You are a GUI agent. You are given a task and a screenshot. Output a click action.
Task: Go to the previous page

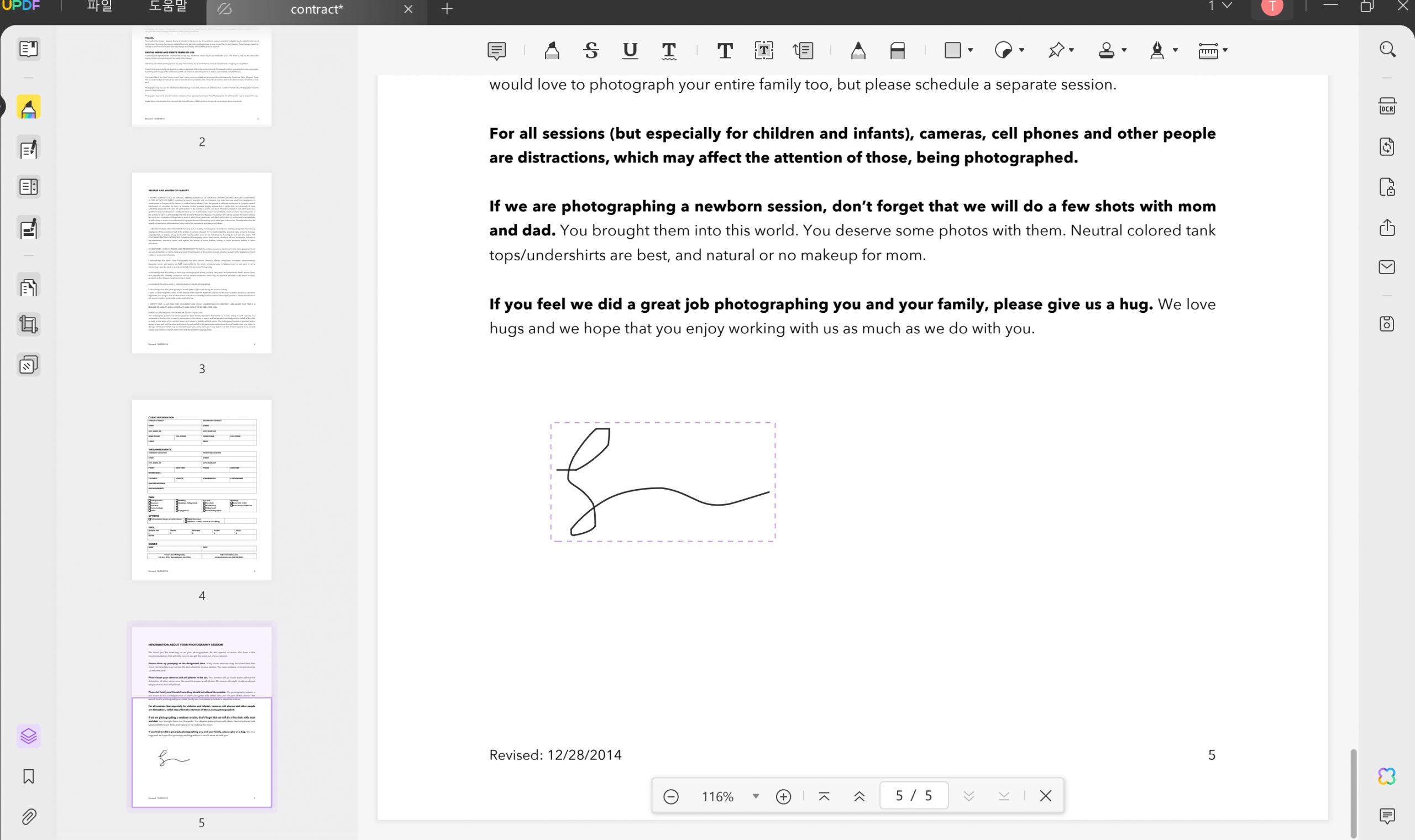pos(859,797)
